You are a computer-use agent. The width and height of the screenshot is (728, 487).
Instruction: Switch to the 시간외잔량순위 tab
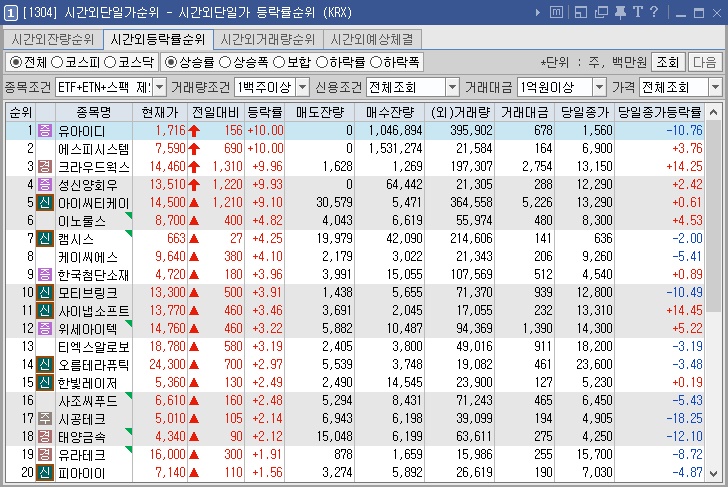[52, 39]
